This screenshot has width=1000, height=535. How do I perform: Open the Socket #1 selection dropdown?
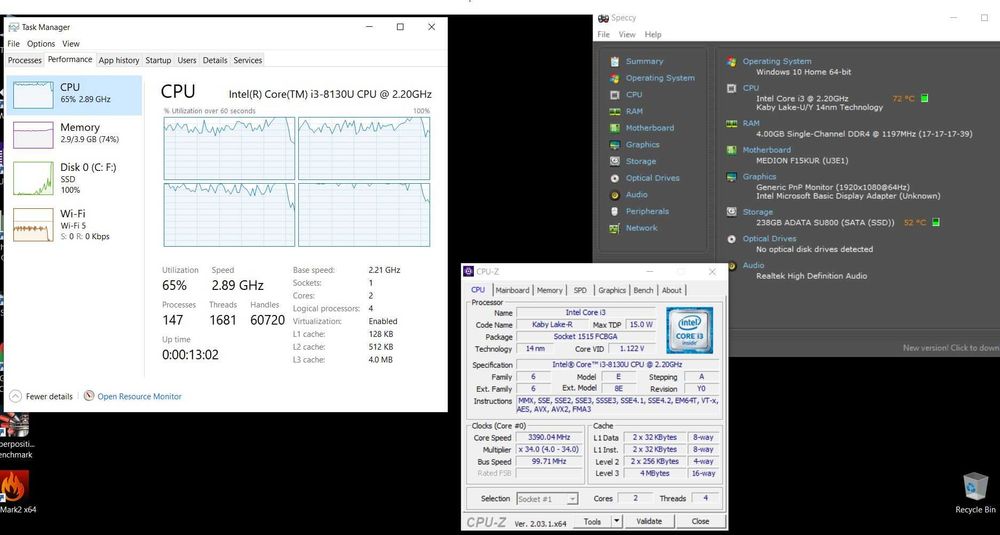[x=547, y=499]
